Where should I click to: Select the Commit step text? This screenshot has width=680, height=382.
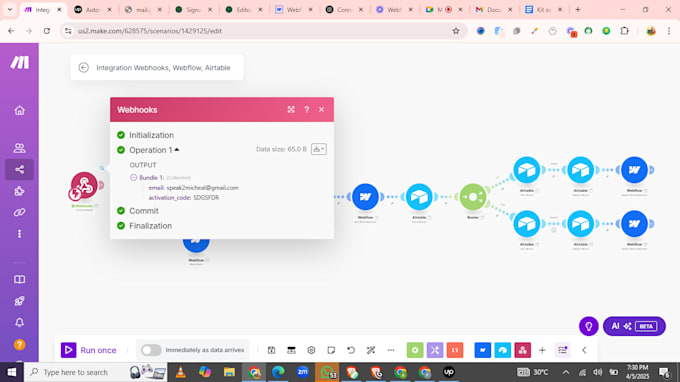pos(144,211)
